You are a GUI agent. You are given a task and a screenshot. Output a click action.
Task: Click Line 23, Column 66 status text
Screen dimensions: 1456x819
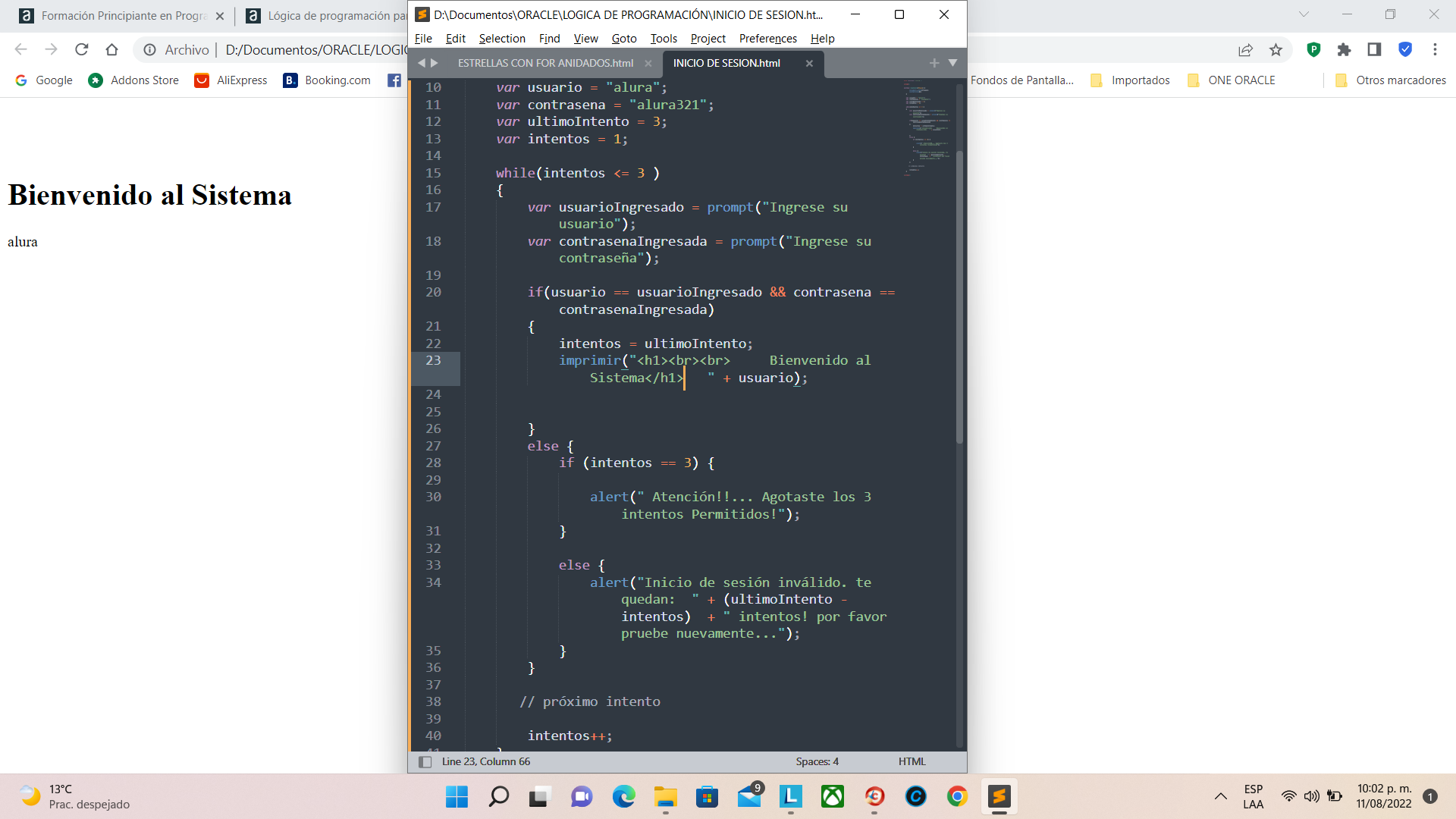click(x=486, y=762)
